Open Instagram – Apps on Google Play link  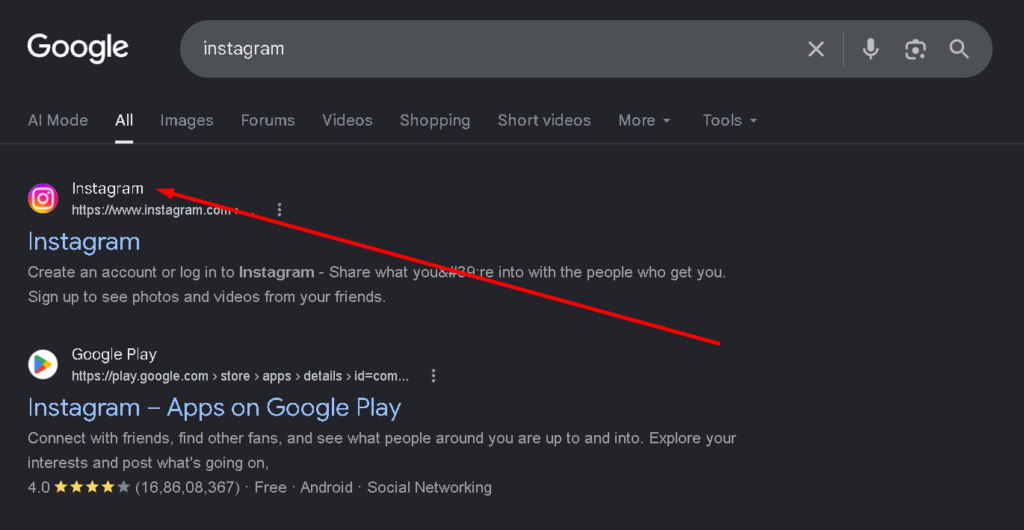pyautogui.click(x=214, y=407)
